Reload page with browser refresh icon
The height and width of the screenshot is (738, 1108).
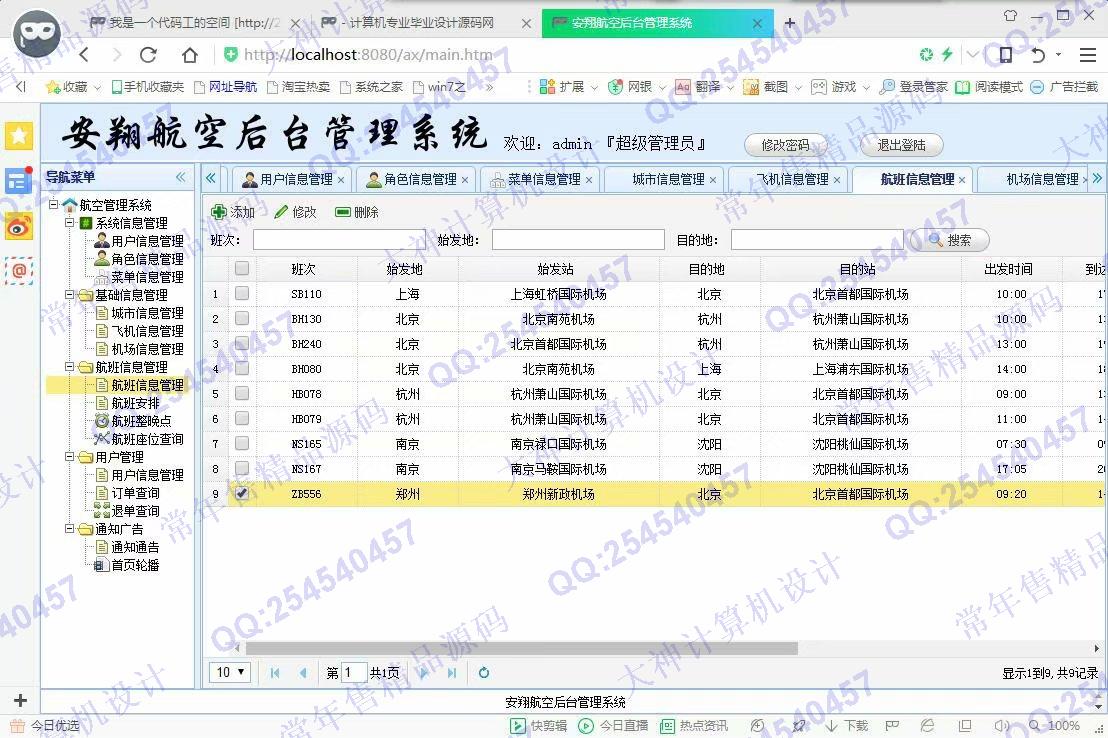(x=148, y=55)
